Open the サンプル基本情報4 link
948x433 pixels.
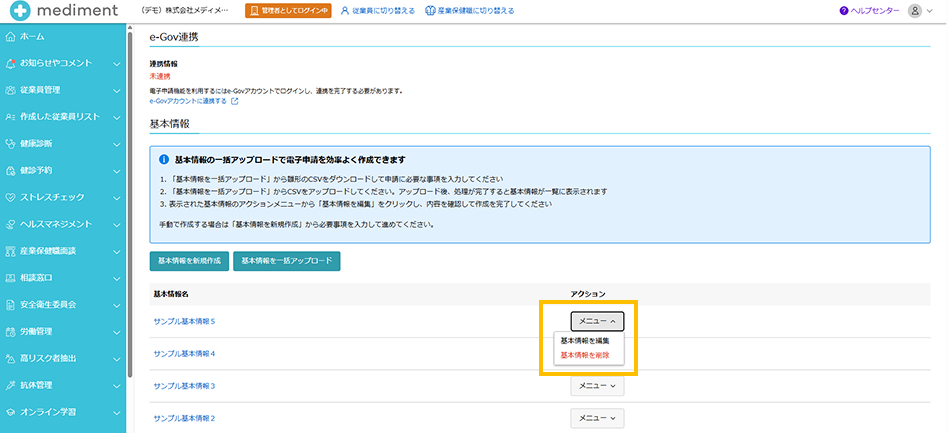(184, 353)
